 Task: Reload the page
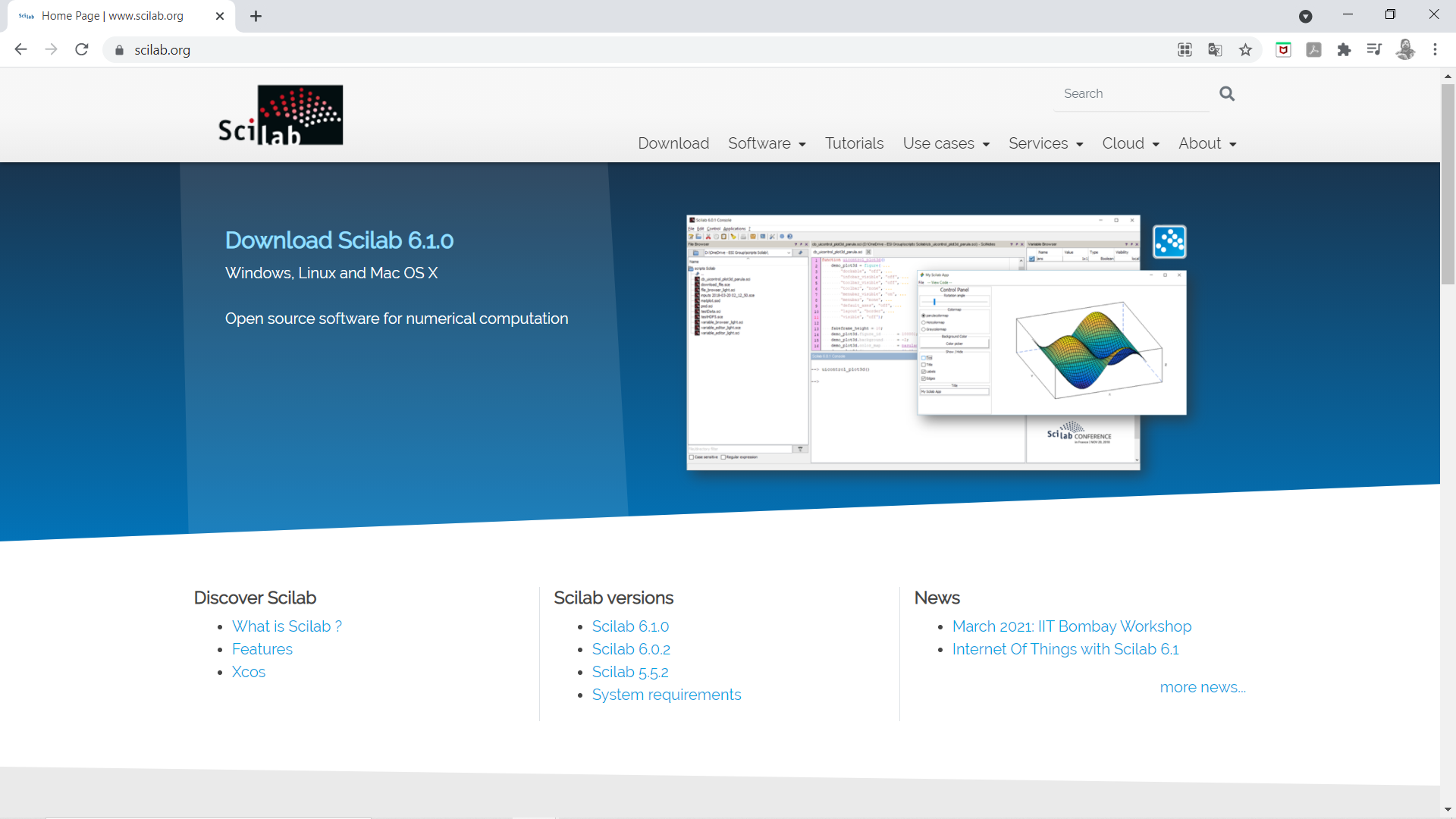[x=82, y=50]
